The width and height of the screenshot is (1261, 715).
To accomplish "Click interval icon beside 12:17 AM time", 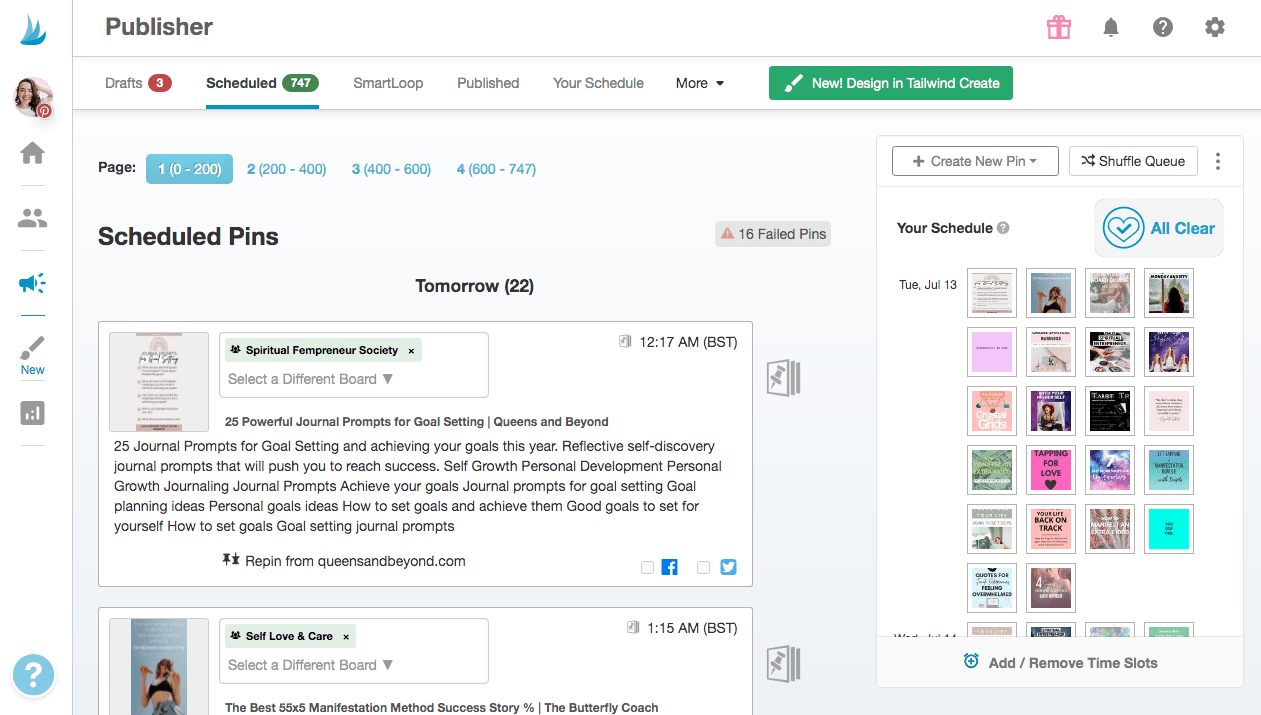I will 626,342.
